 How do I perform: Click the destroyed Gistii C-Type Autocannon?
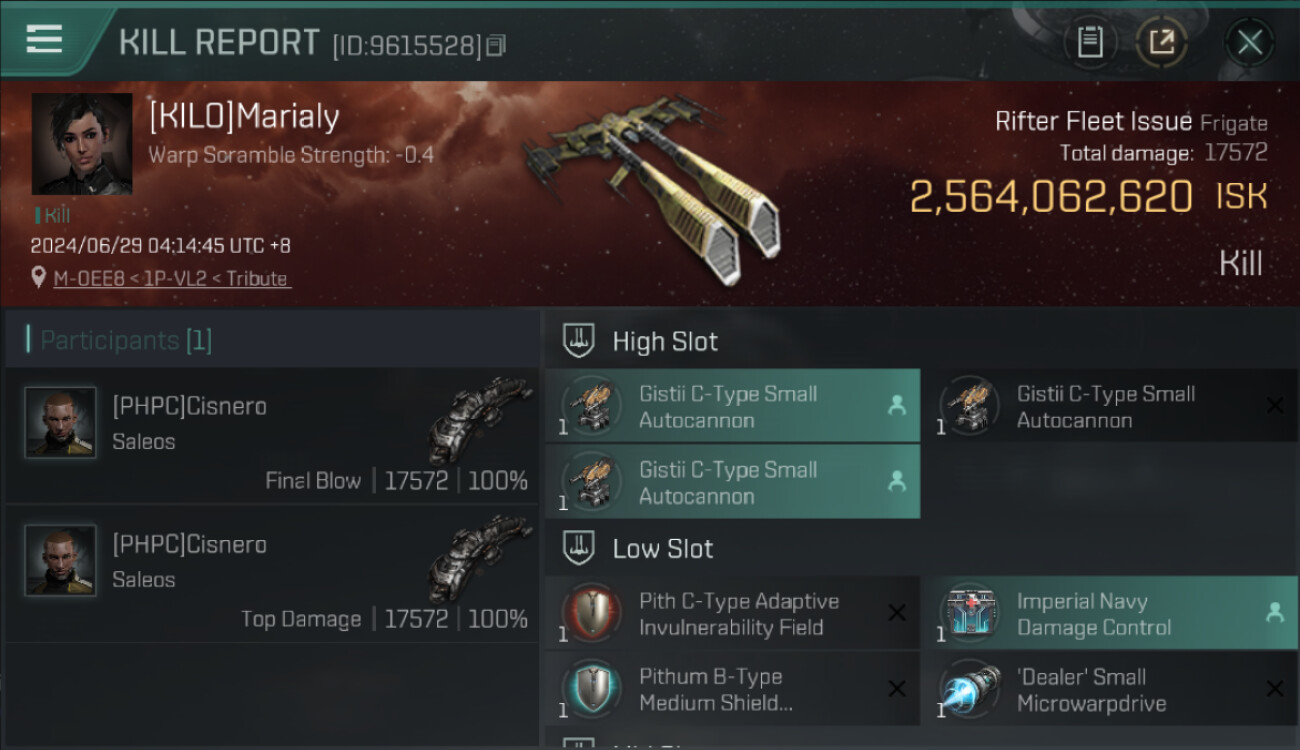click(1108, 407)
